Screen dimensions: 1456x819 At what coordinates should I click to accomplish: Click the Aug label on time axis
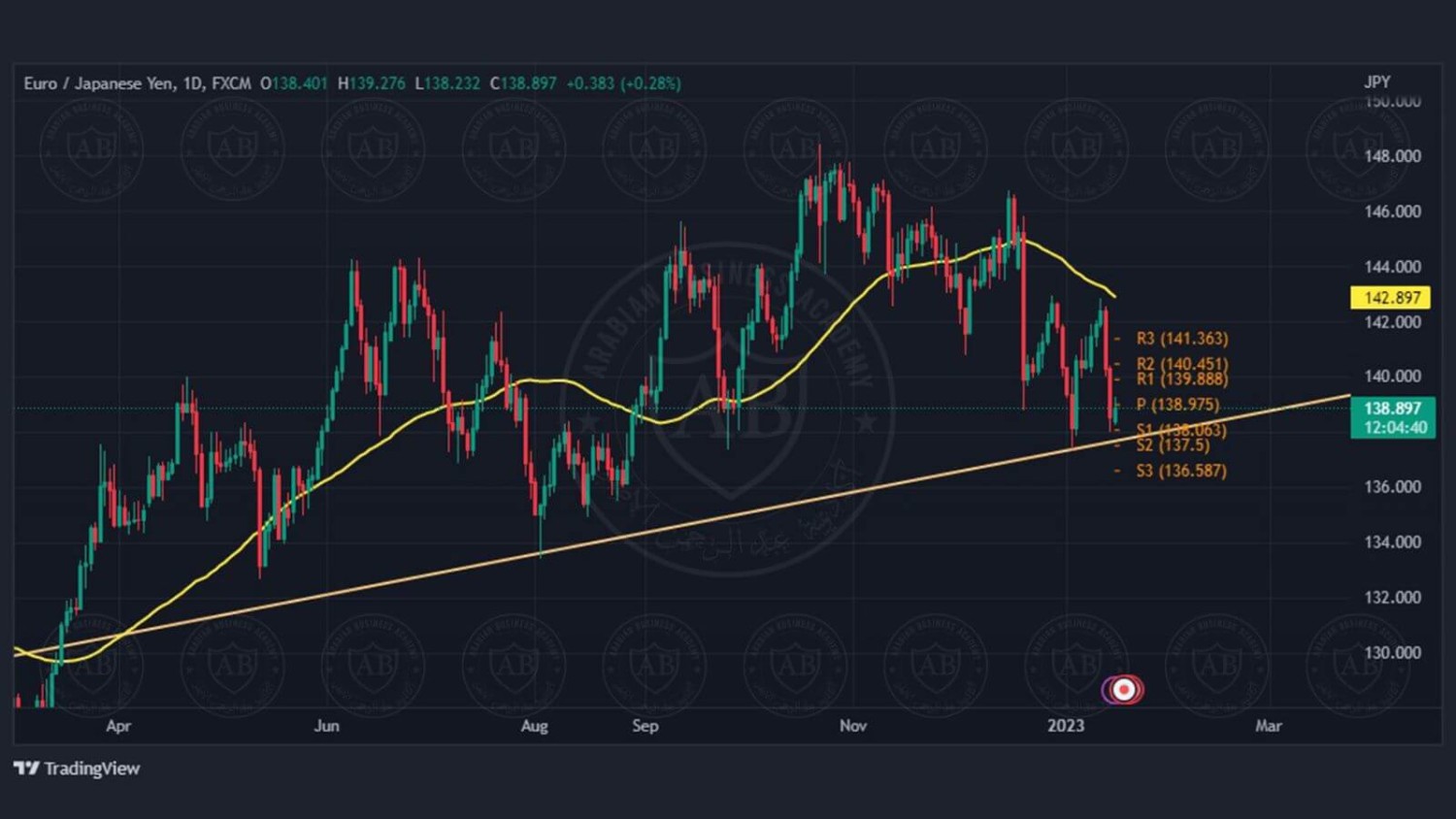535,726
